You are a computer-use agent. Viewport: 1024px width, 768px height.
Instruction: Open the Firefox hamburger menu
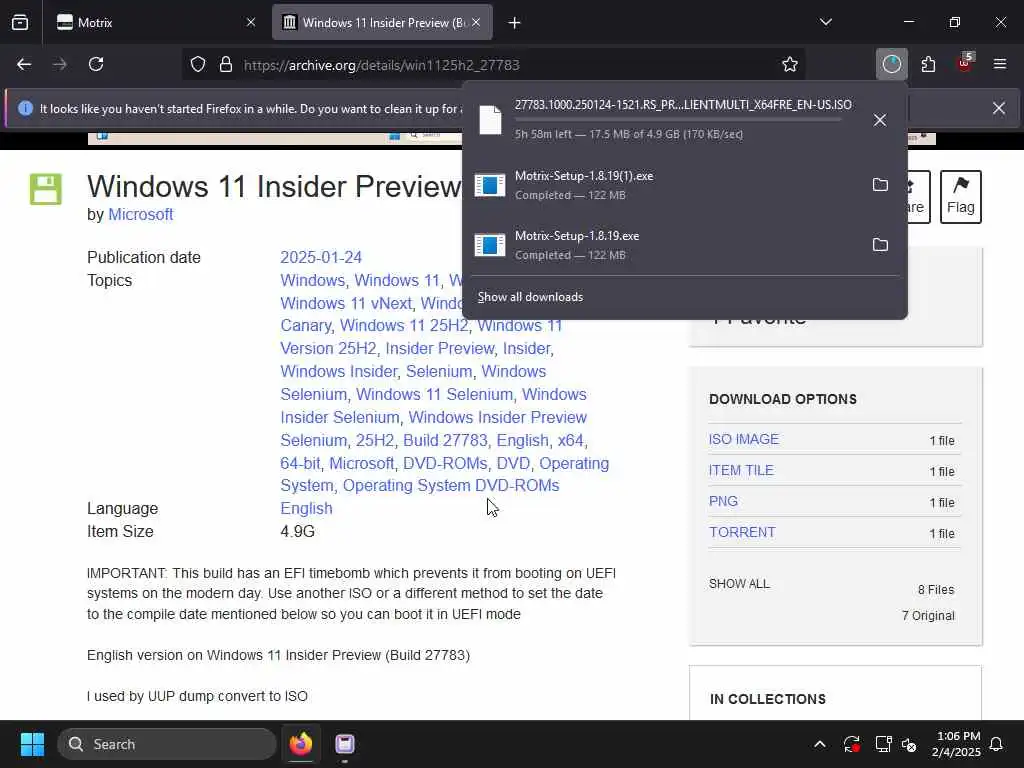(x=1000, y=64)
